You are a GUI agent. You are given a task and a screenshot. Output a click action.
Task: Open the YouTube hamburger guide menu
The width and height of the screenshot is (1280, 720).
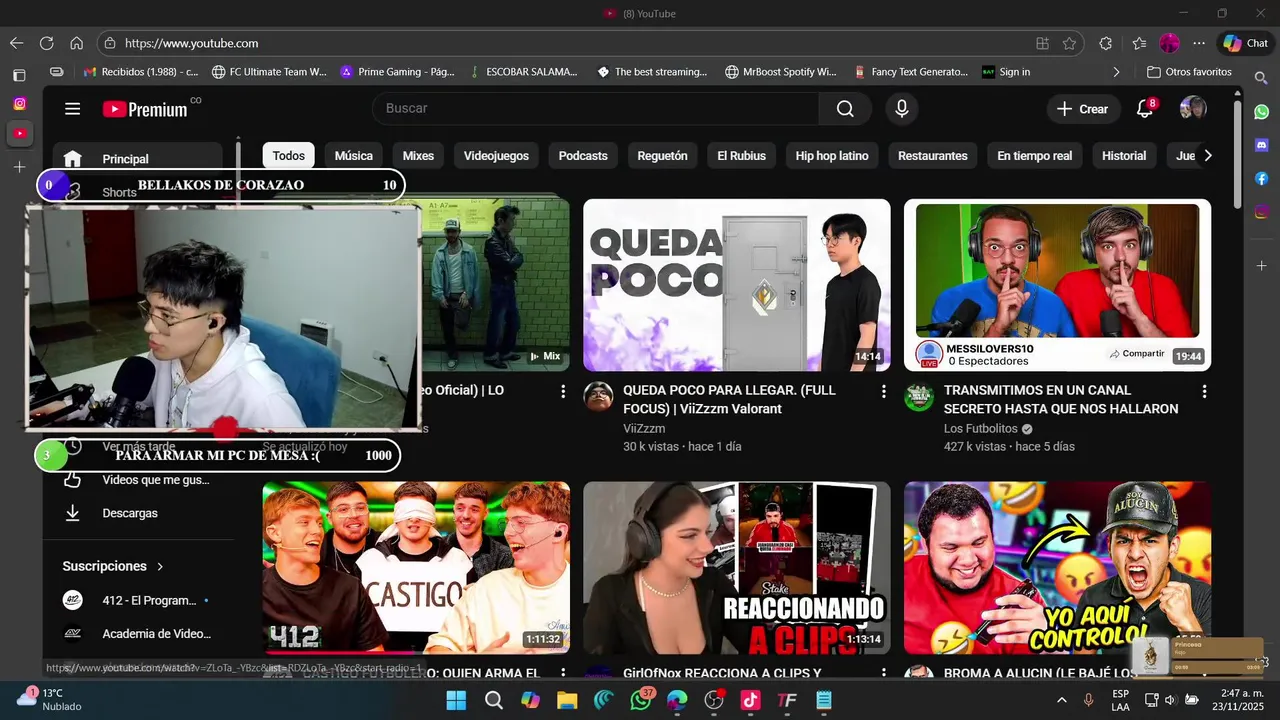72,109
